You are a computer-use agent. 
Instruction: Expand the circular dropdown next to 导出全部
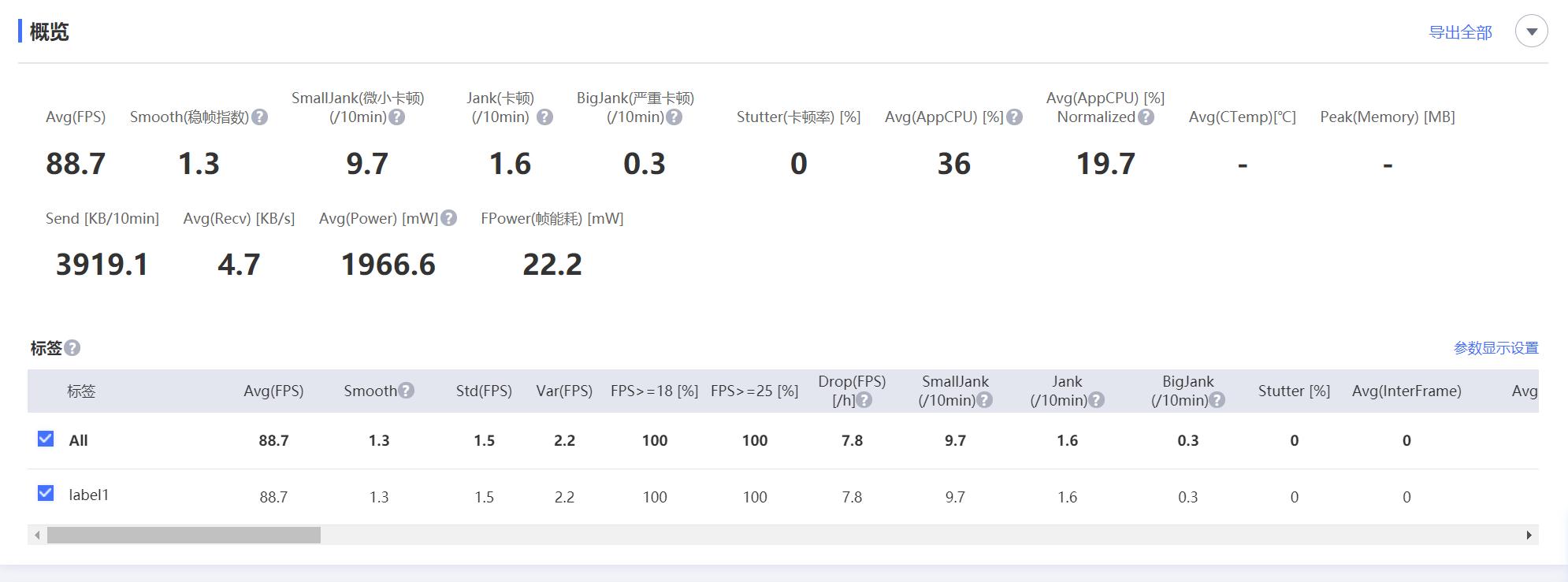click(1531, 32)
